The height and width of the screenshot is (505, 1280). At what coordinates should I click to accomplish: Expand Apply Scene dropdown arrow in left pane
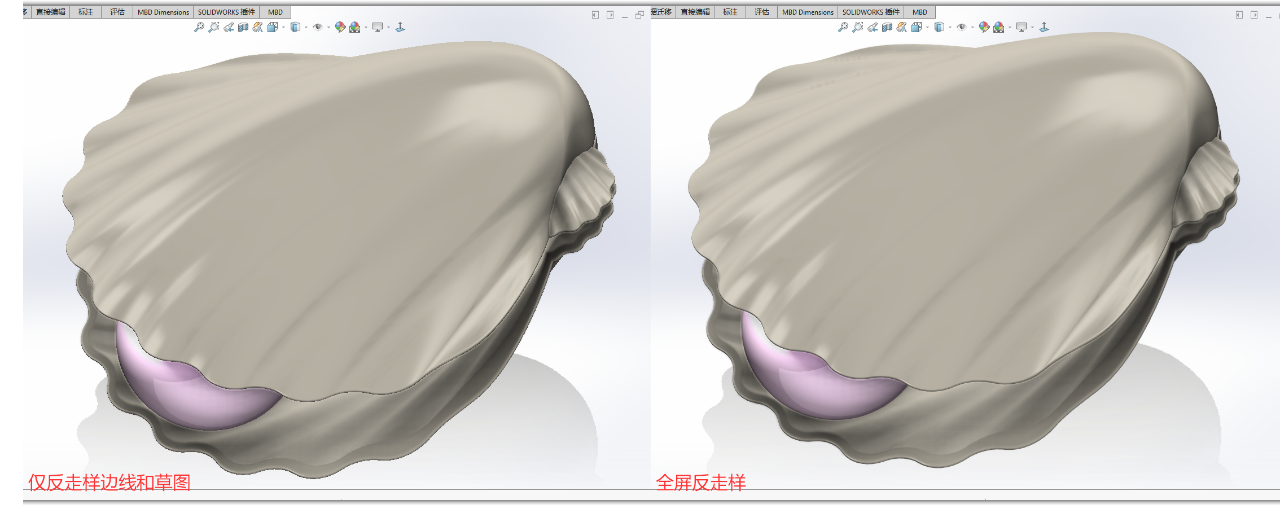364,28
